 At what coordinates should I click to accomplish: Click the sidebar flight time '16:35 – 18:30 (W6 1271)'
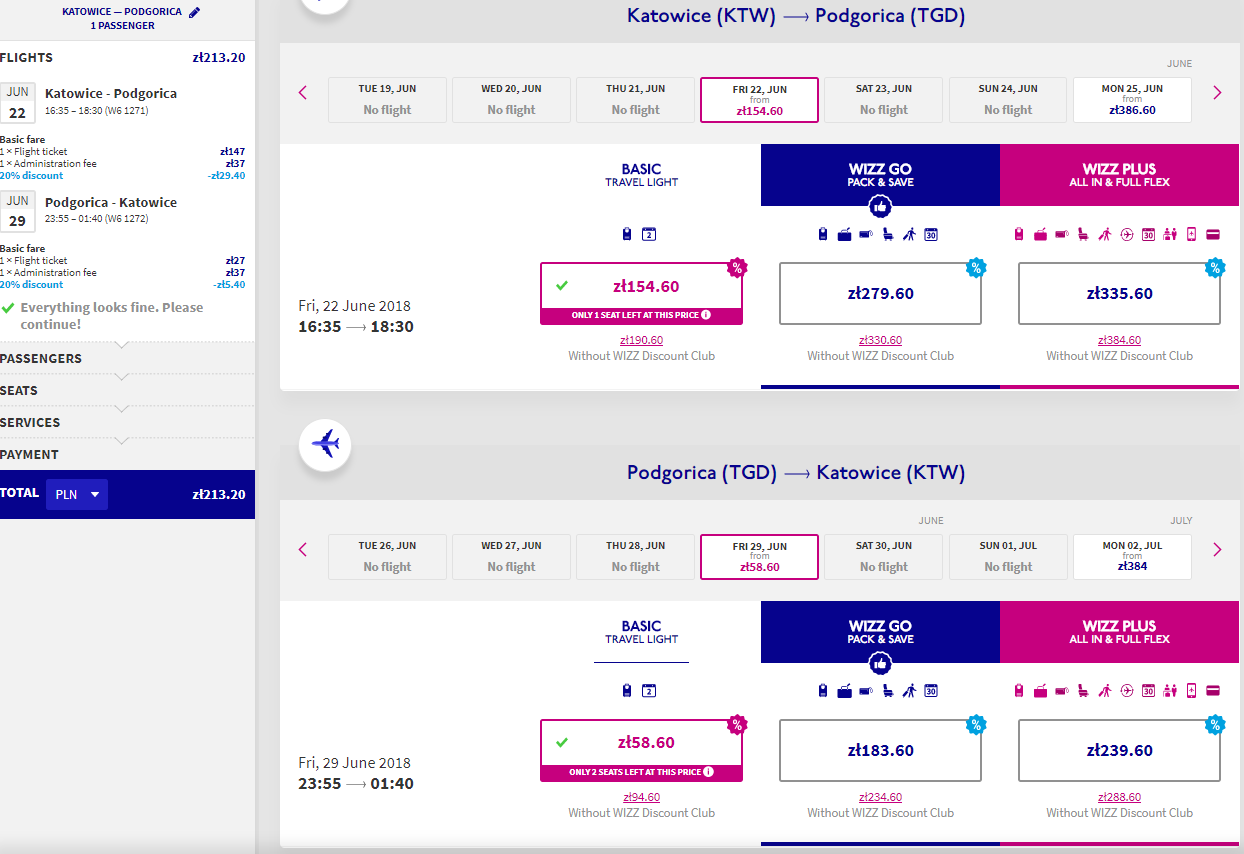97,111
